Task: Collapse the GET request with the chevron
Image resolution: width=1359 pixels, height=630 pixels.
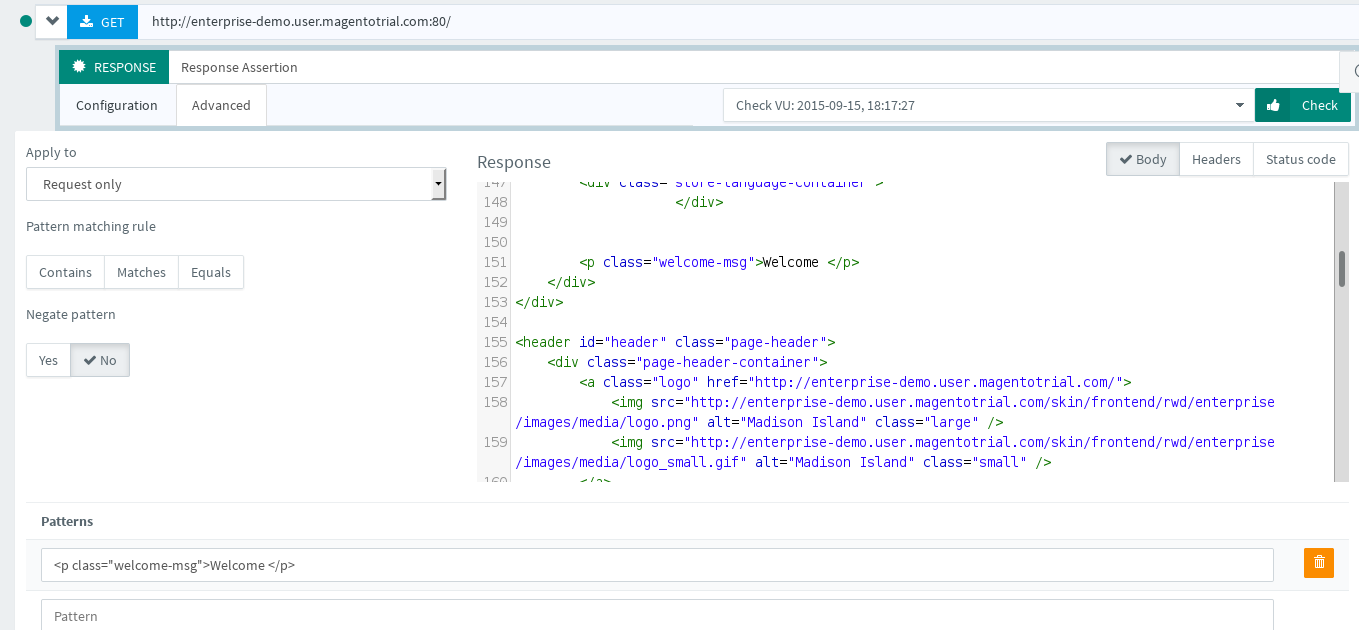Action: click(x=52, y=21)
